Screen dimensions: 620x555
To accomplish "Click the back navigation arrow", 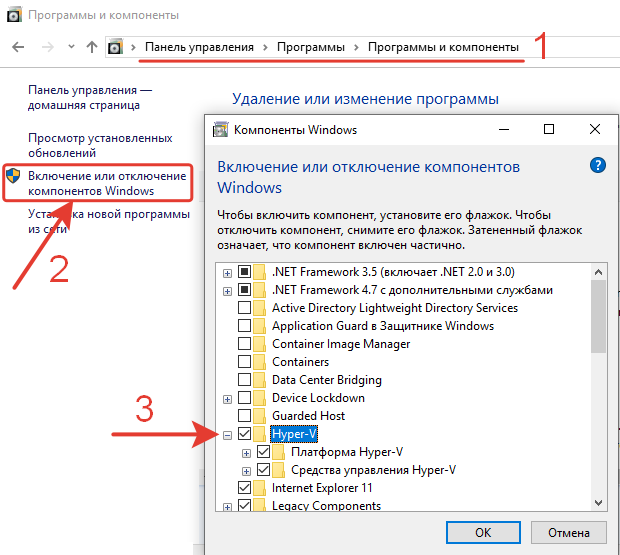I will pyautogui.click(x=18, y=47).
